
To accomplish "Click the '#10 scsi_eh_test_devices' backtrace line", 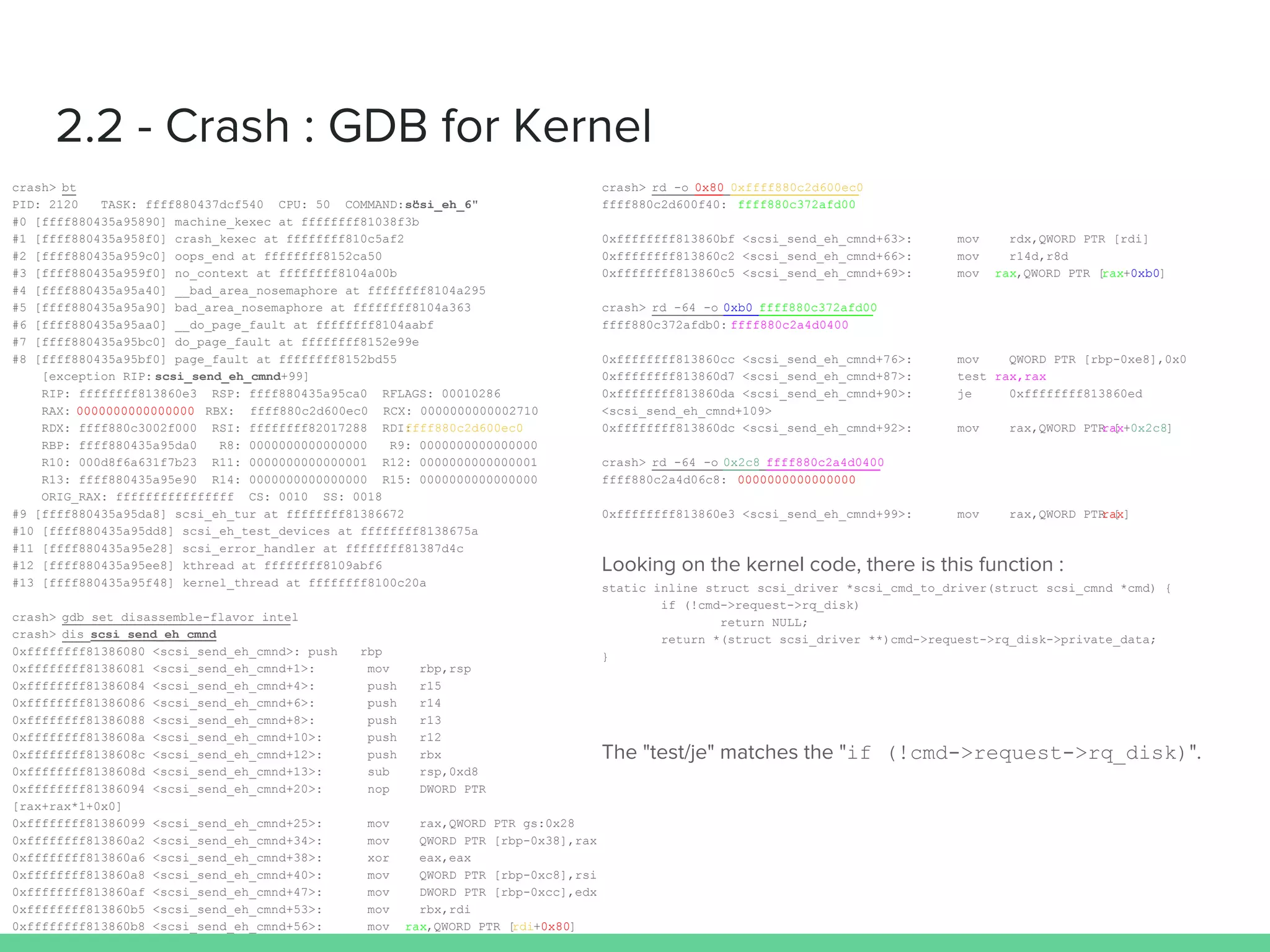I will 246,532.
